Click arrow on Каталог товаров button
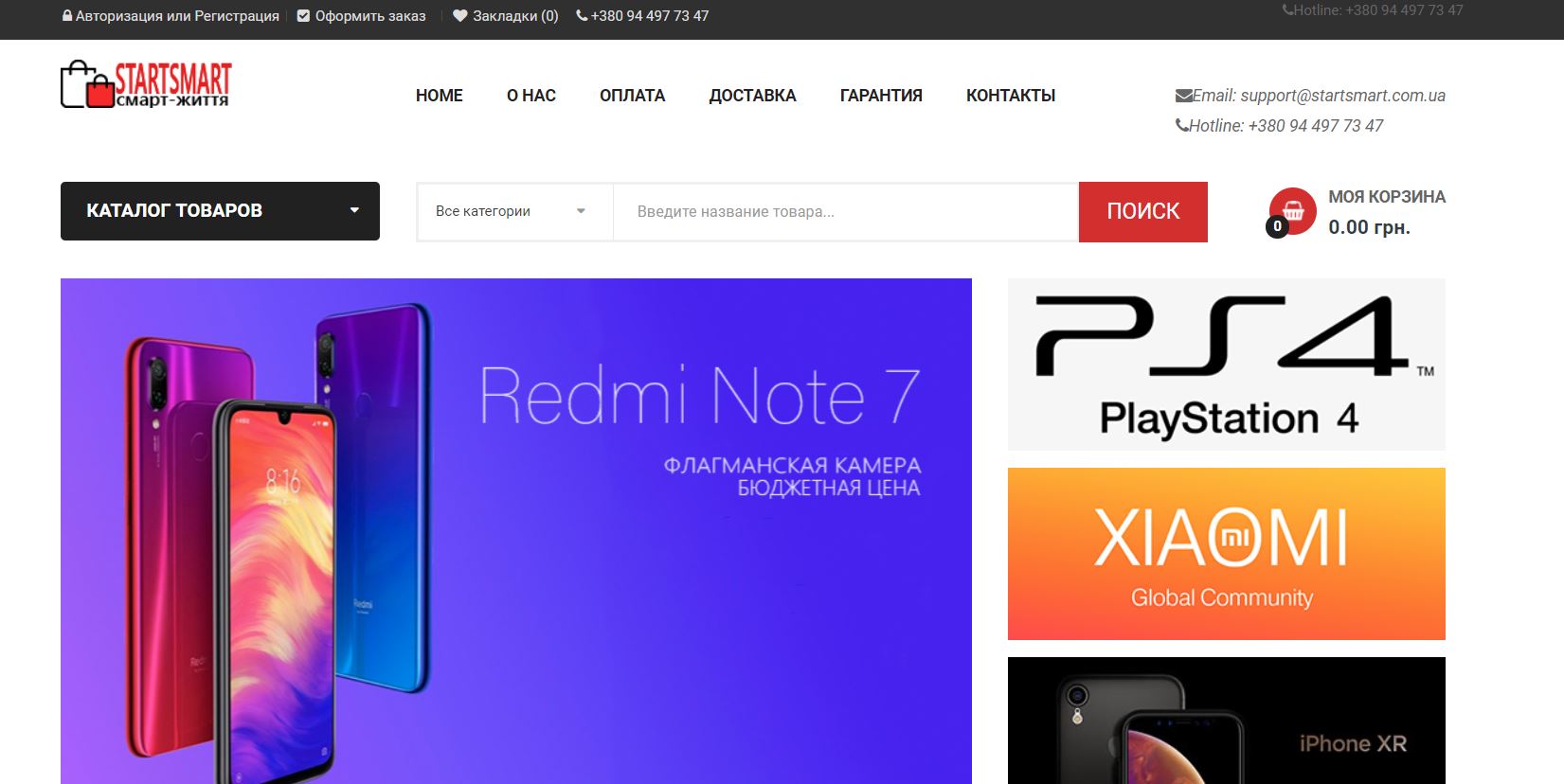Screen dimensions: 1564x784 354,211
